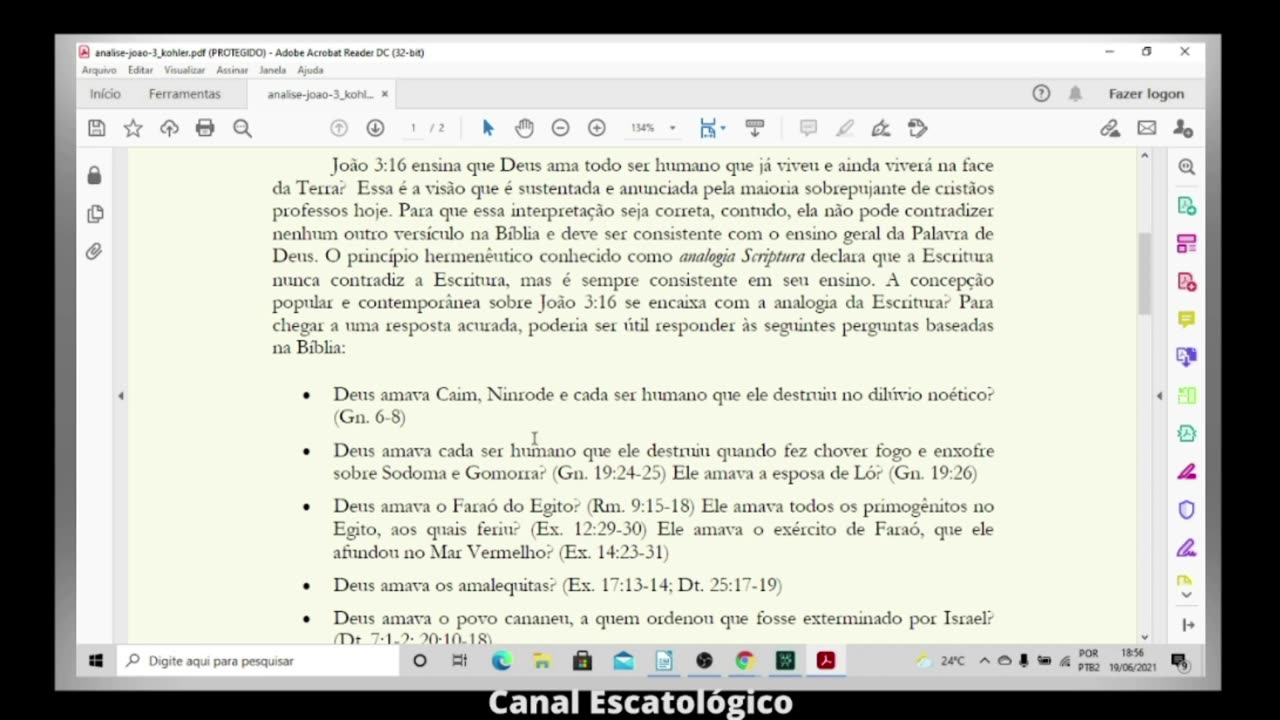Click scrollbar down arrow

1144,637
